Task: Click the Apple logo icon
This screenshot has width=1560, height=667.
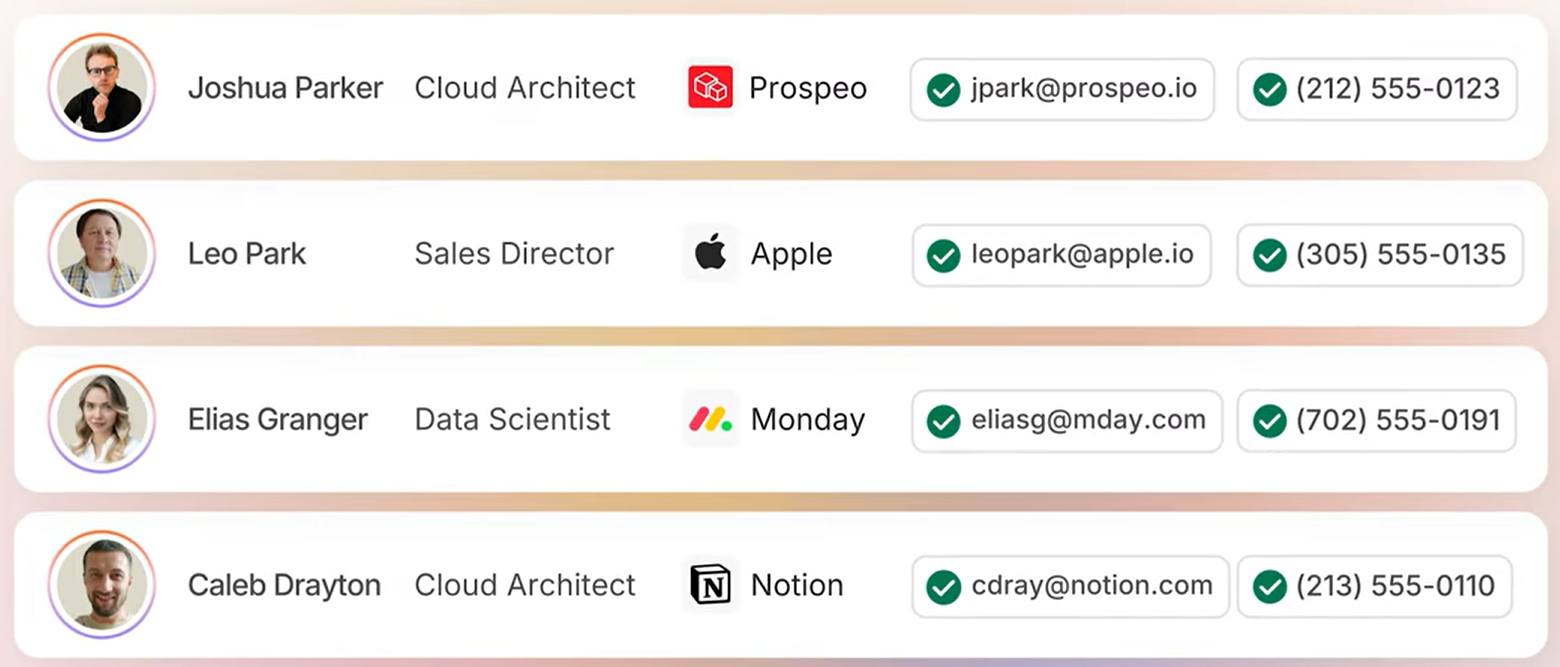Action: tap(710, 253)
